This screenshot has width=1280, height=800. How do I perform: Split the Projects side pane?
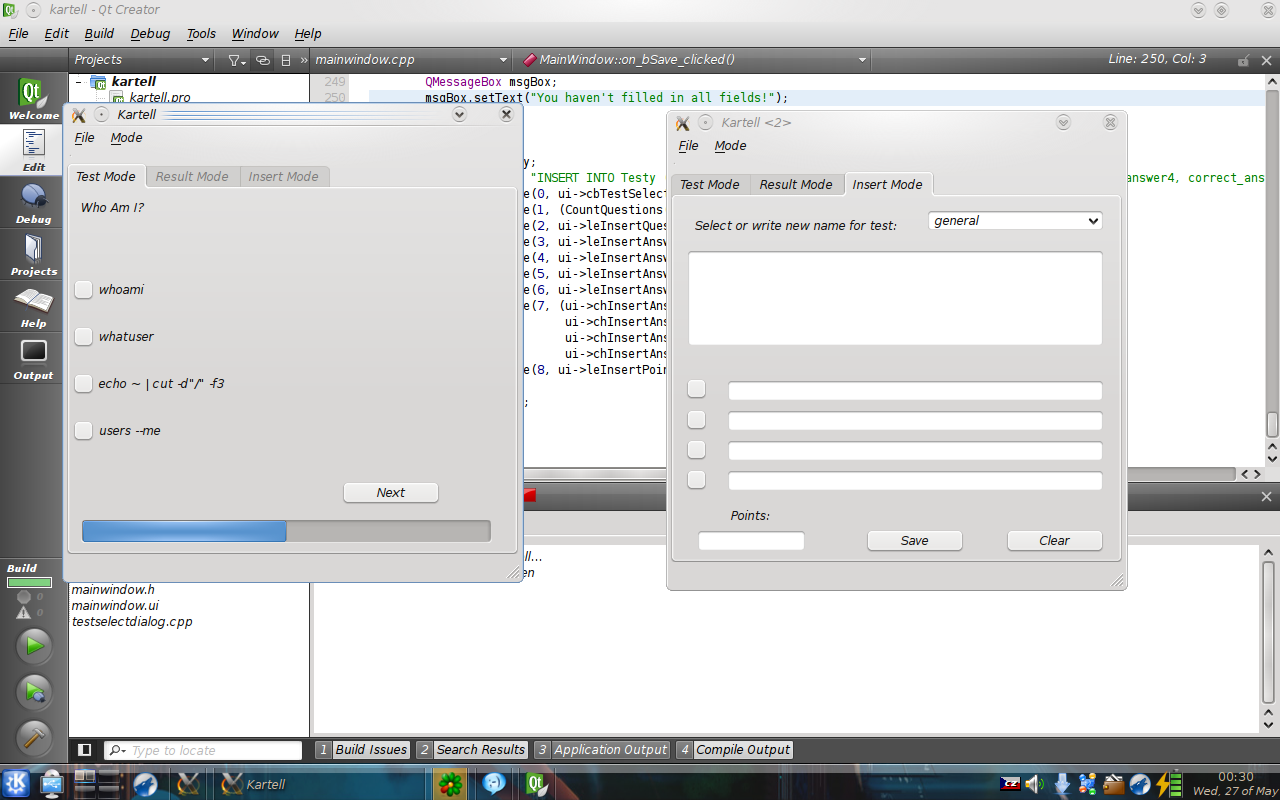[286, 60]
